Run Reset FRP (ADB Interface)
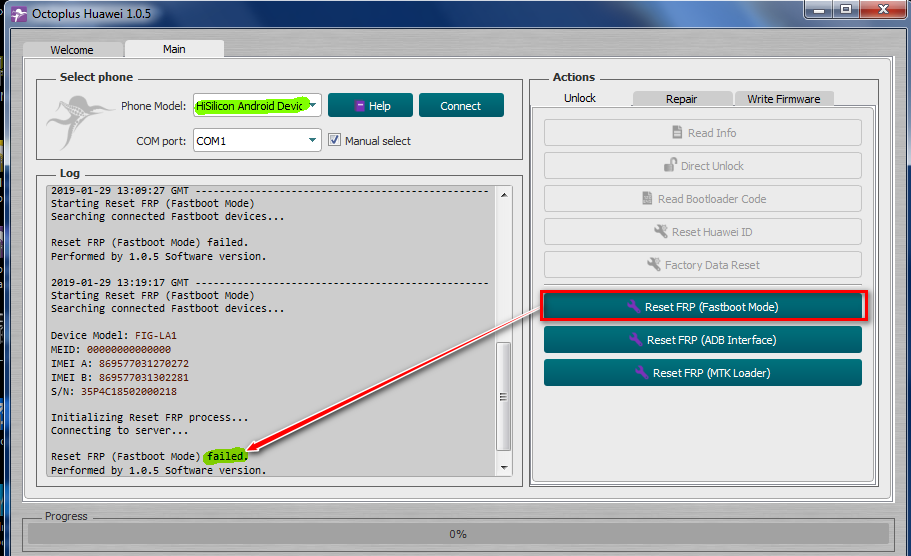The width and height of the screenshot is (911, 556). 703,339
